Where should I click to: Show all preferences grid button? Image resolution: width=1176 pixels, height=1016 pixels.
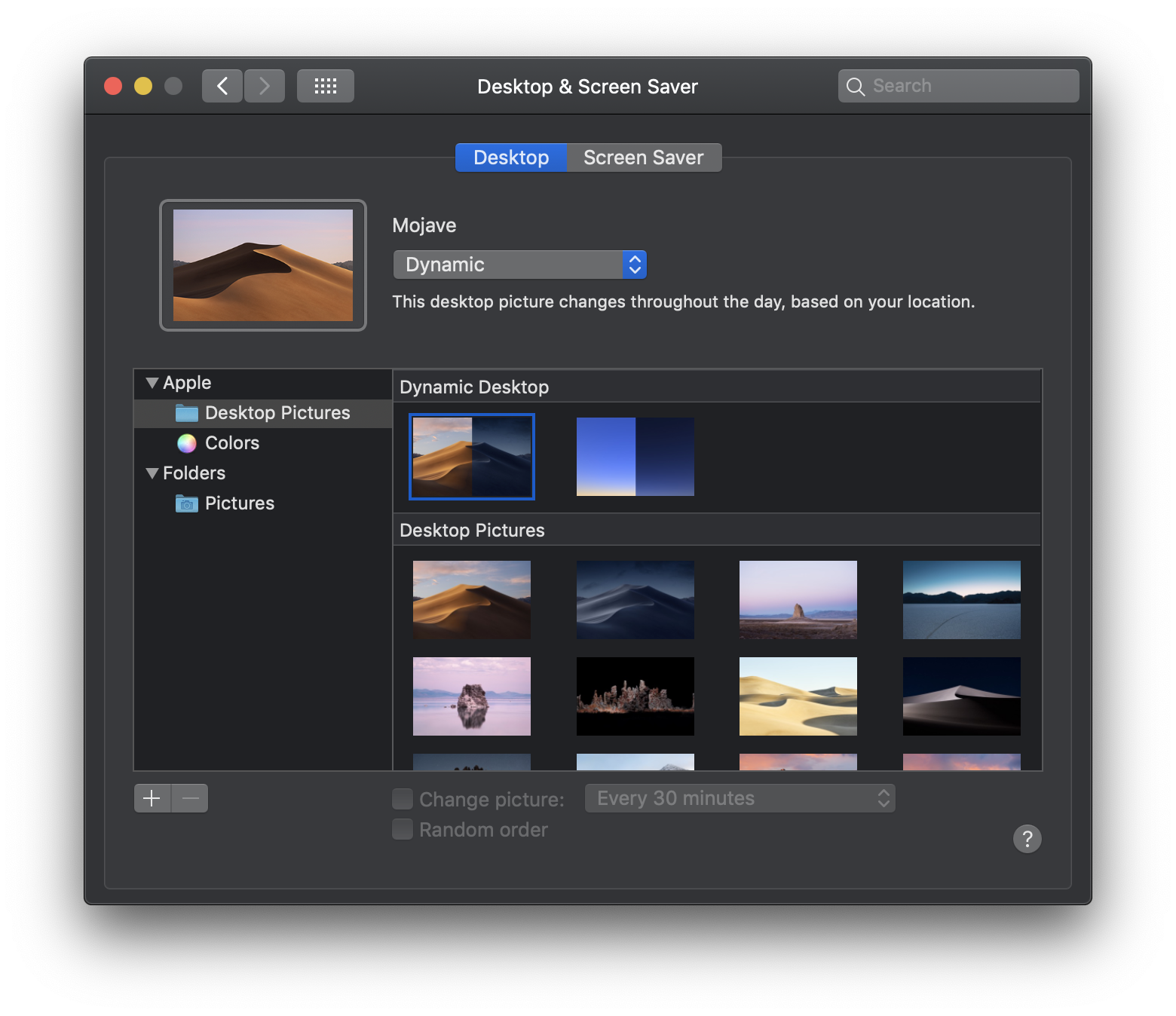point(326,86)
